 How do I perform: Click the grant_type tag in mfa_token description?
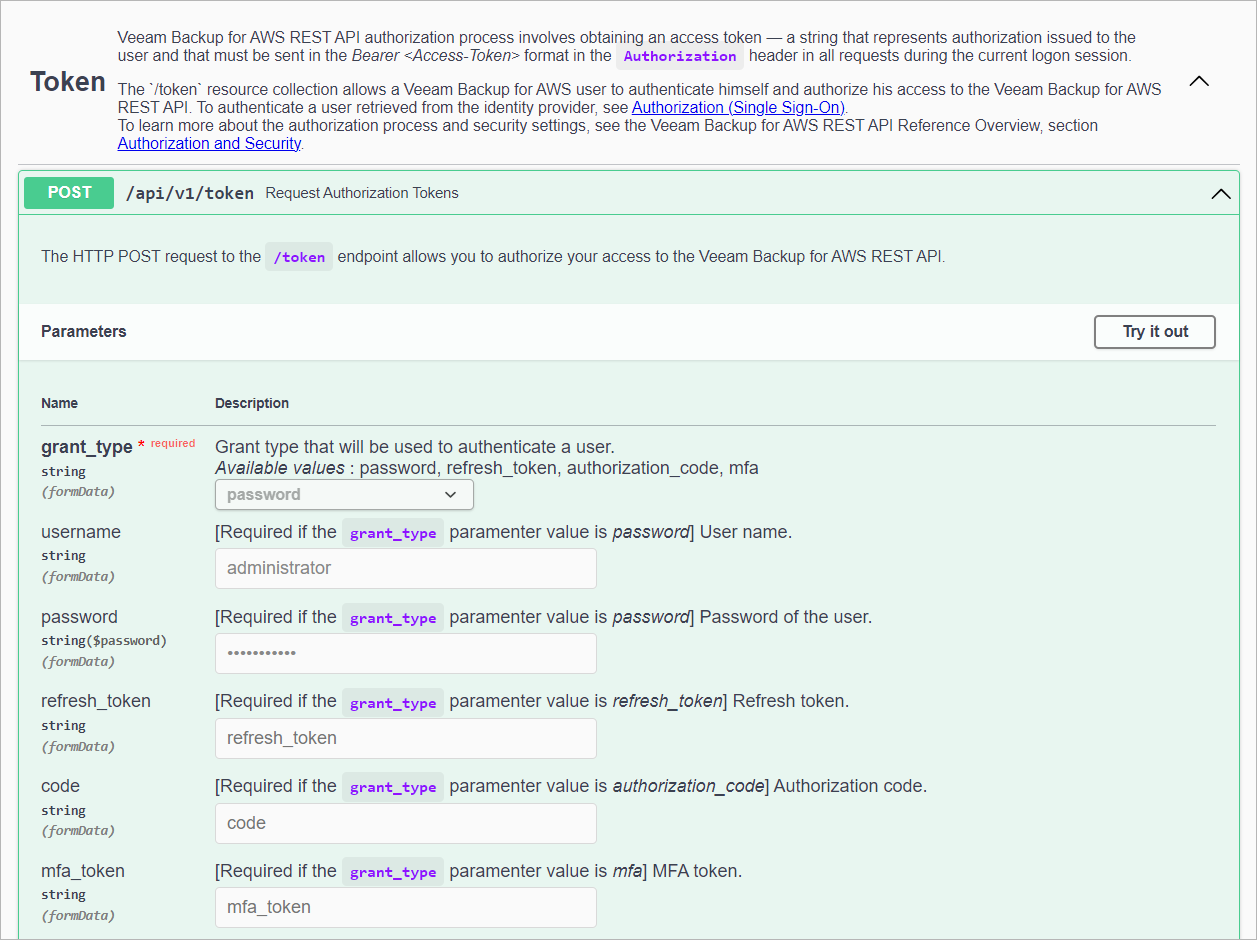coord(393,872)
